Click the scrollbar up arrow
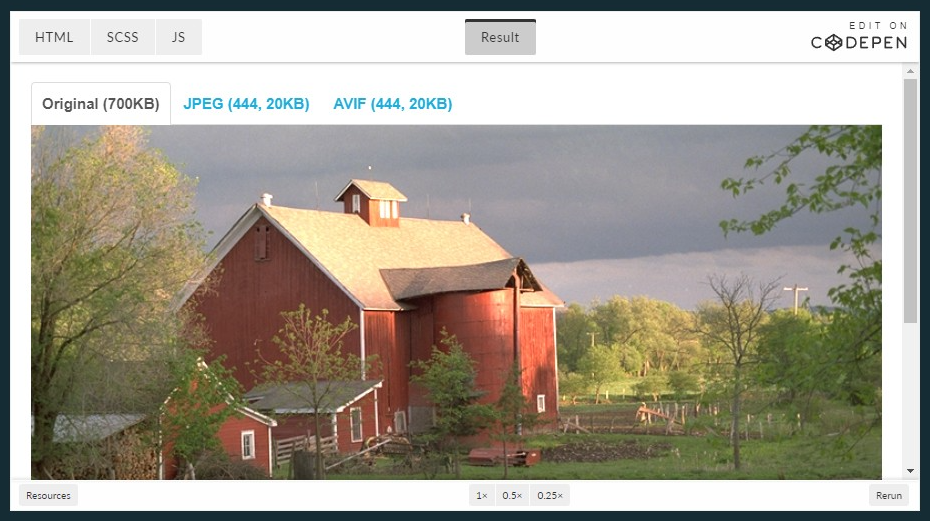 coord(910,71)
